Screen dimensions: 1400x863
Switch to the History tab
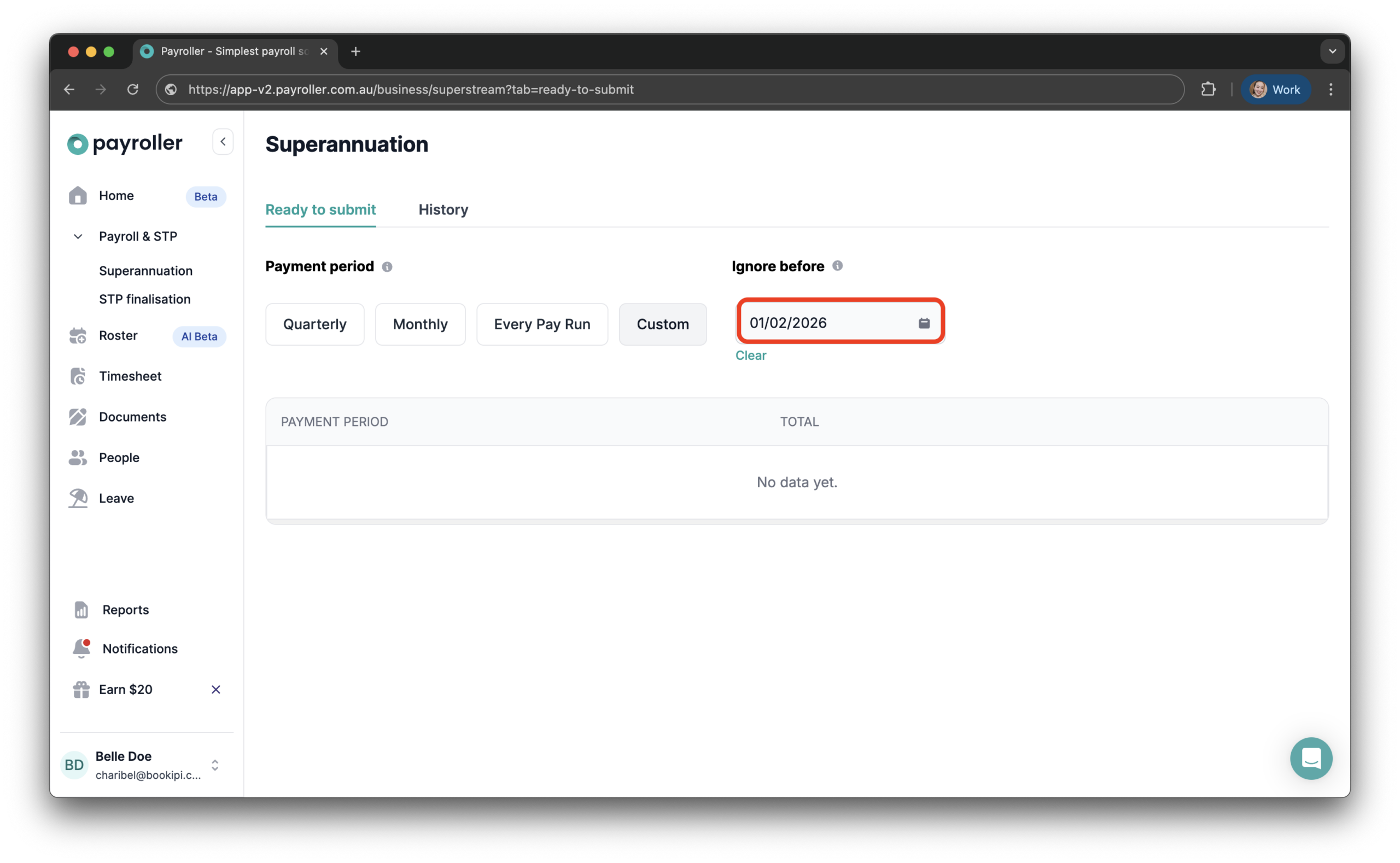[443, 209]
